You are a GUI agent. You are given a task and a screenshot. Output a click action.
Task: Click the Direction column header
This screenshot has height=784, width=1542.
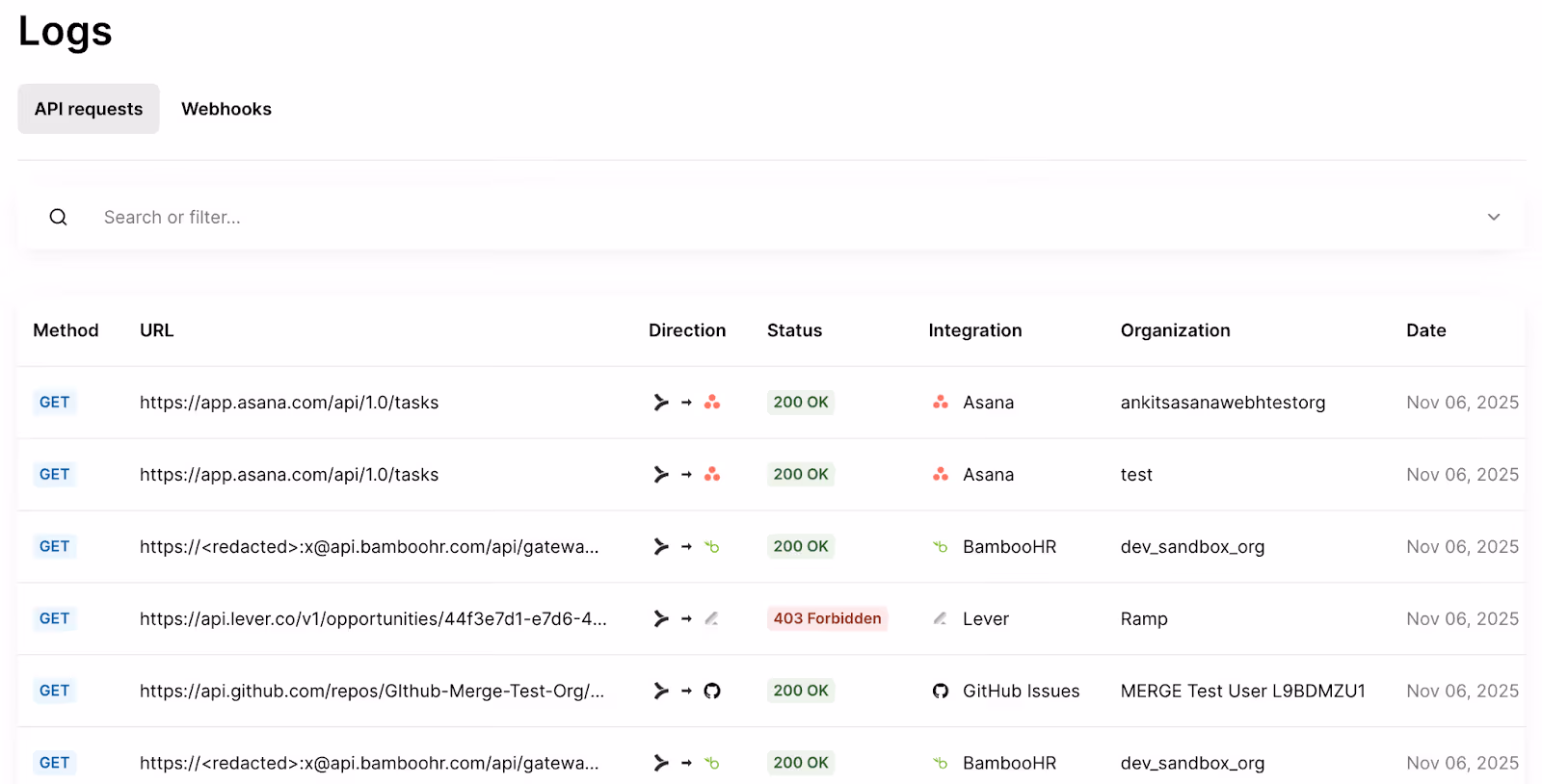(x=687, y=330)
